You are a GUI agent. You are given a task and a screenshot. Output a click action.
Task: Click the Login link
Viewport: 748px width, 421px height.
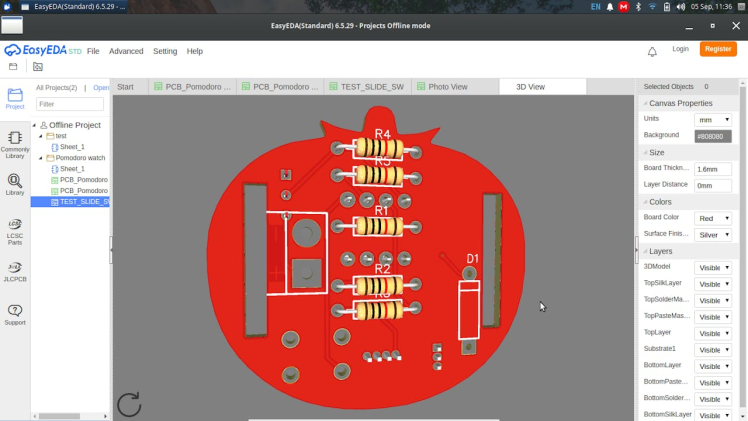[x=680, y=49]
